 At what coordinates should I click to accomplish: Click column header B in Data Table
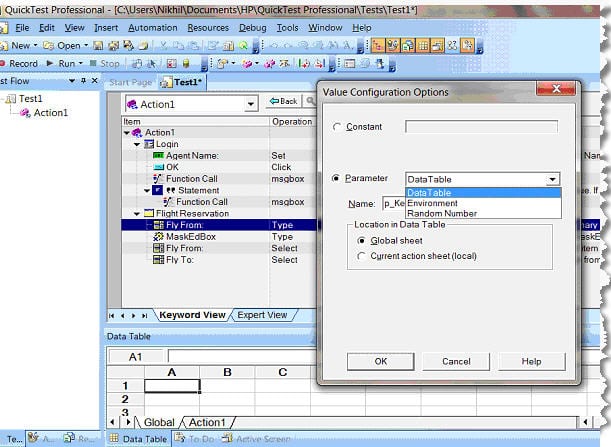(x=227, y=372)
